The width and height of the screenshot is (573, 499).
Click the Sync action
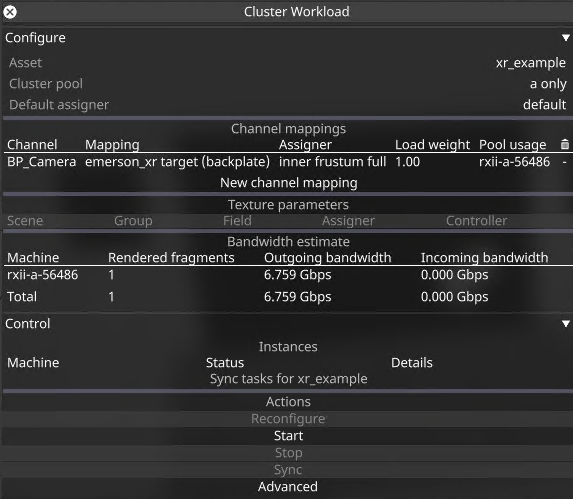288,470
